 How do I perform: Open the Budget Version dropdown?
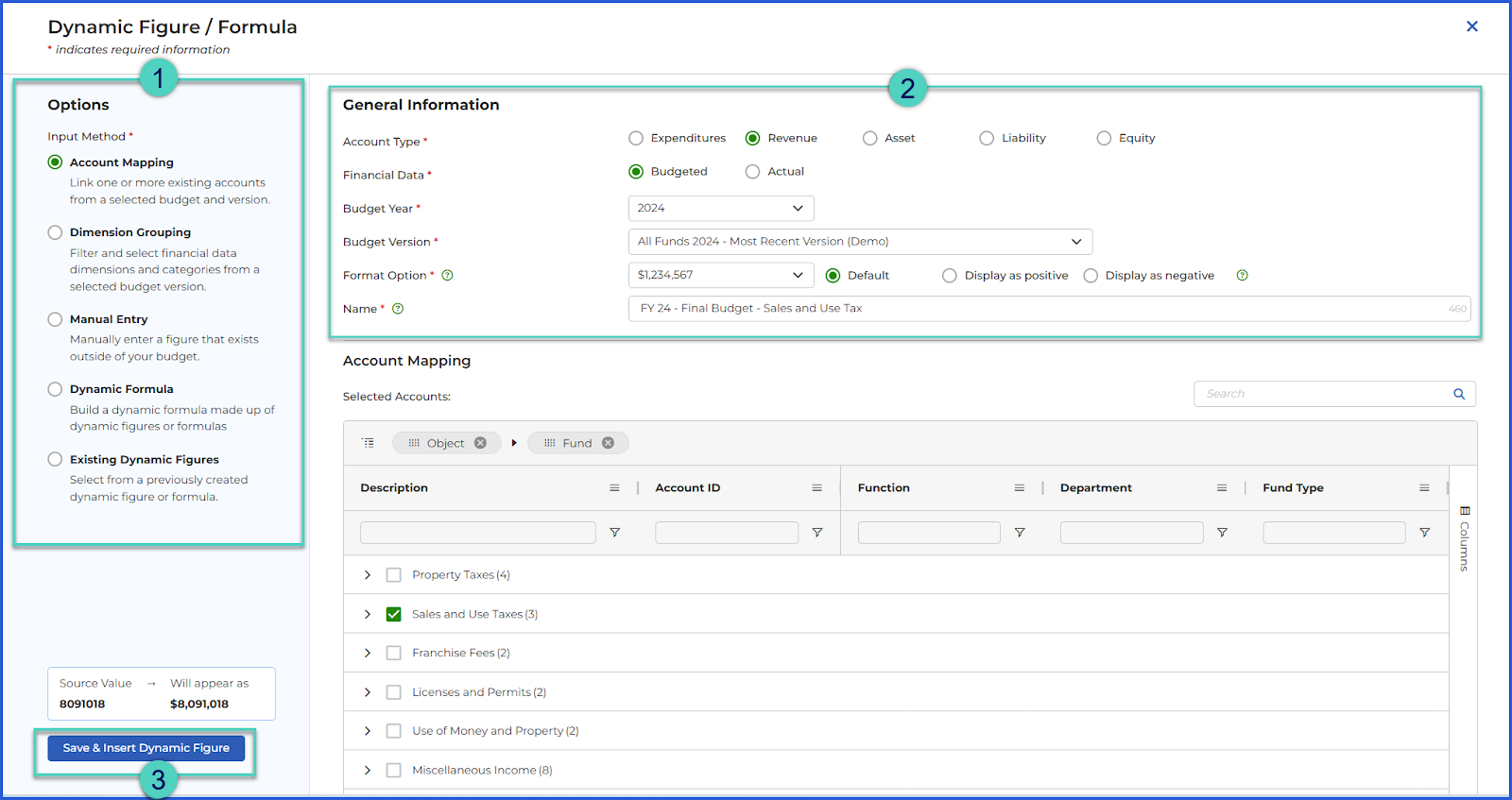tap(860, 242)
